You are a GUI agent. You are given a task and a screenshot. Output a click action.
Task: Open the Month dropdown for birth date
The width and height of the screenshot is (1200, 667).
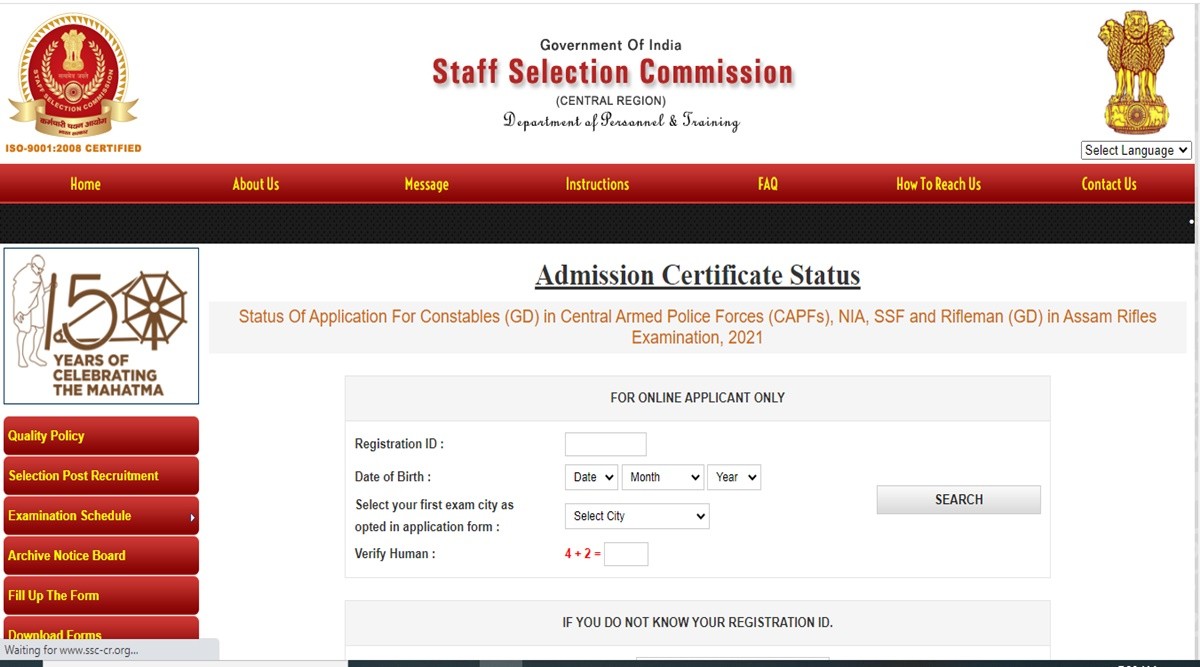662,477
